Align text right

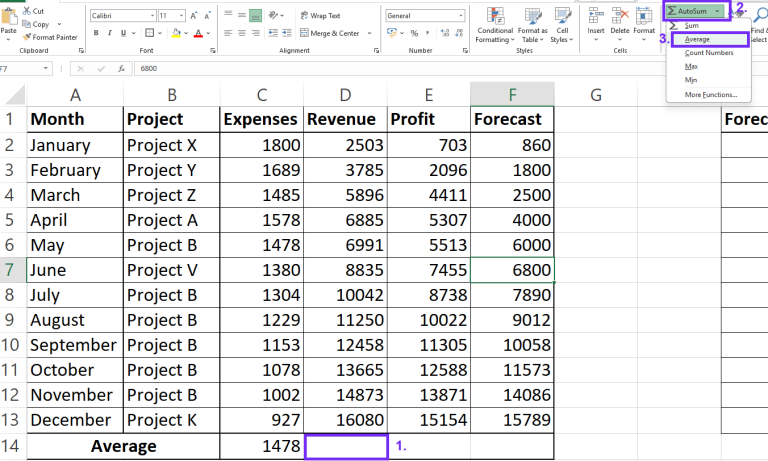255,33
